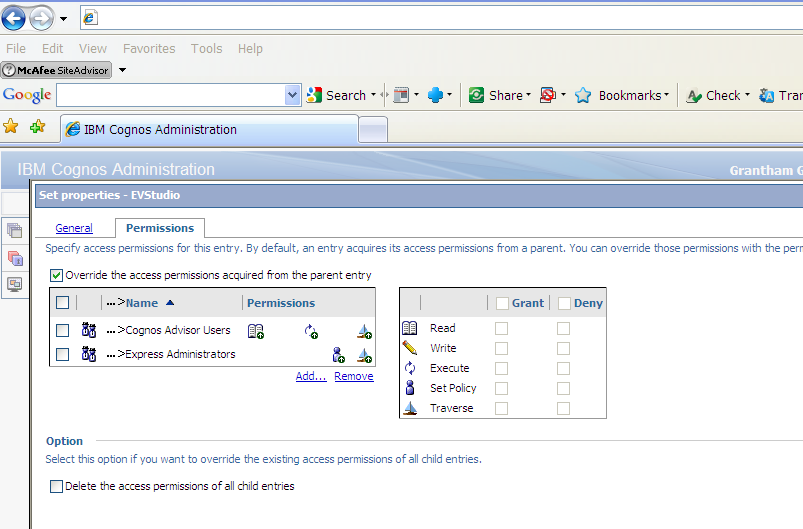Viewport: 803px width, 529px height.
Task: Go back using the browser Back arrow
Action: (x=13, y=18)
